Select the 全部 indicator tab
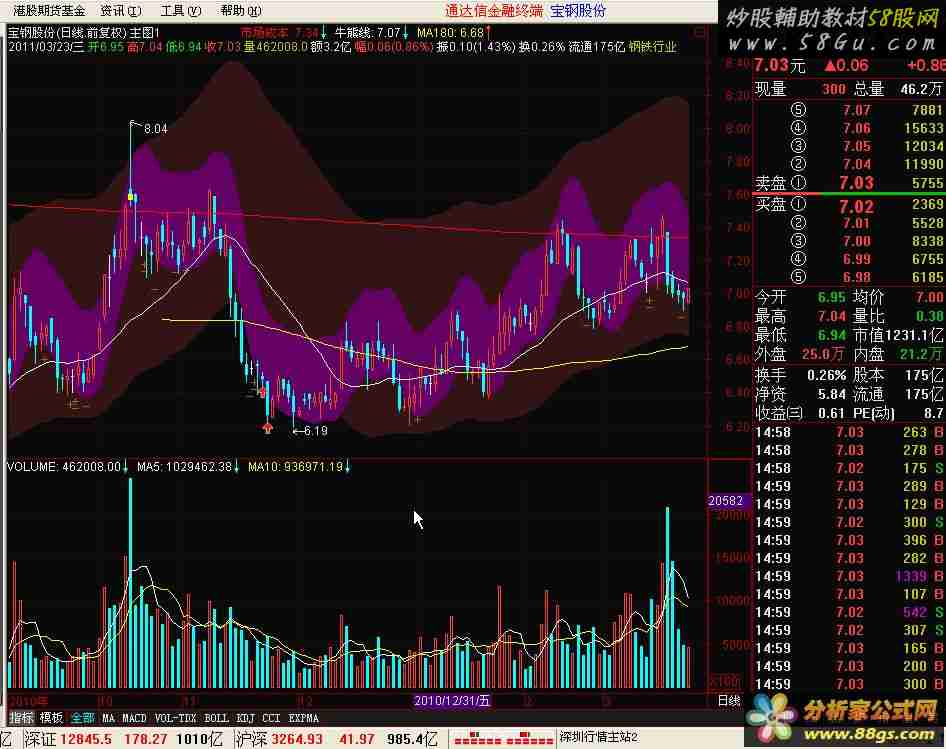This screenshot has width=946, height=749. tap(83, 718)
